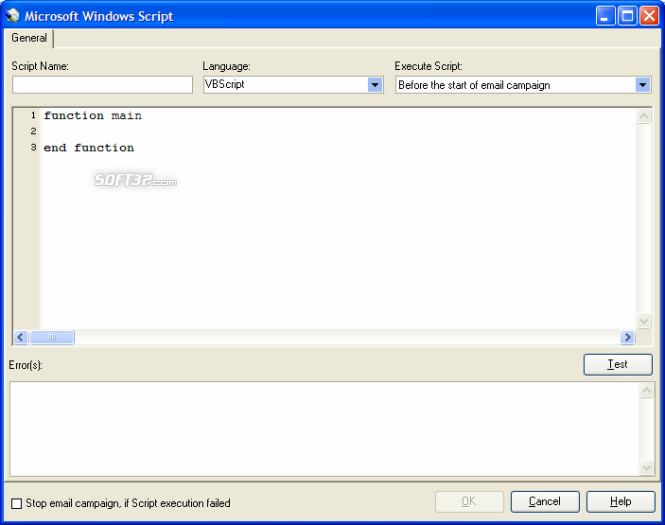Screen dimensions: 665x525
Task: Close the Microsoft Windows Script window
Action: (x=649, y=17)
